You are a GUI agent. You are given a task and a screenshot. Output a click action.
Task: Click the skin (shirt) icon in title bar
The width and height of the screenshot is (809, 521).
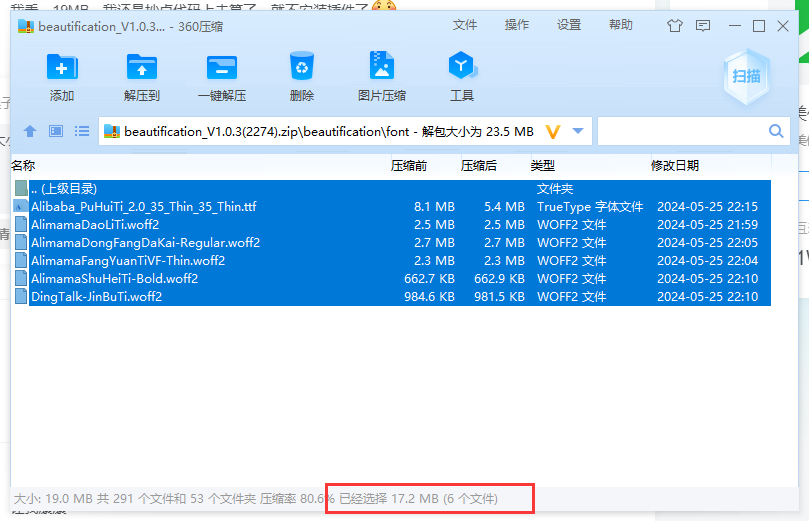675,26
